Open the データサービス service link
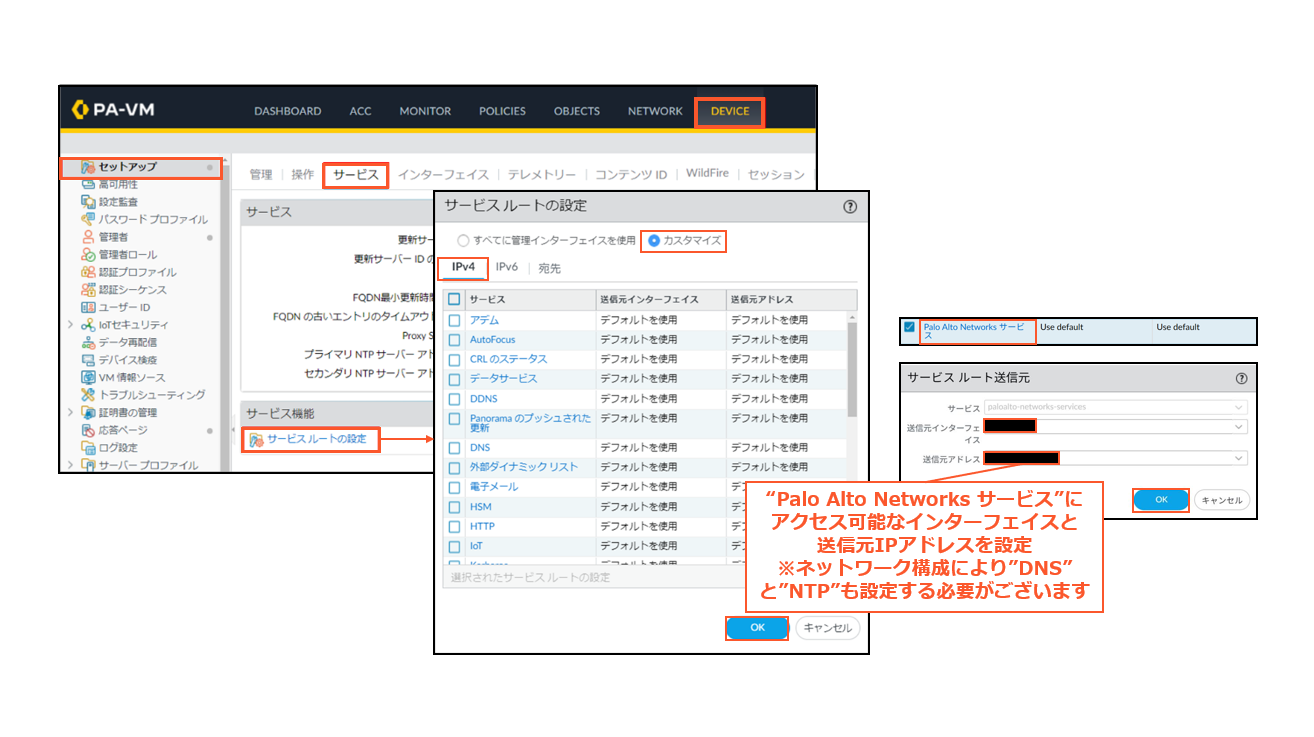The width and height of the screenshot is (1314, 737). point(503,379)
